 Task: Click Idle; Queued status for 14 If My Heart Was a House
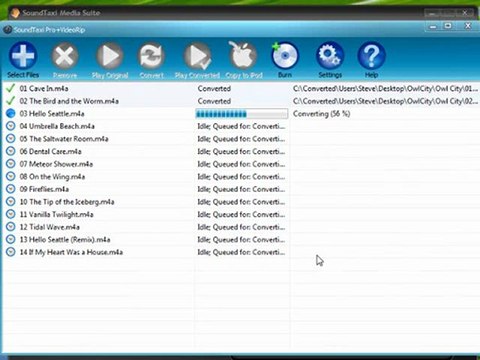pyautogui.click(x=241, y=252)
